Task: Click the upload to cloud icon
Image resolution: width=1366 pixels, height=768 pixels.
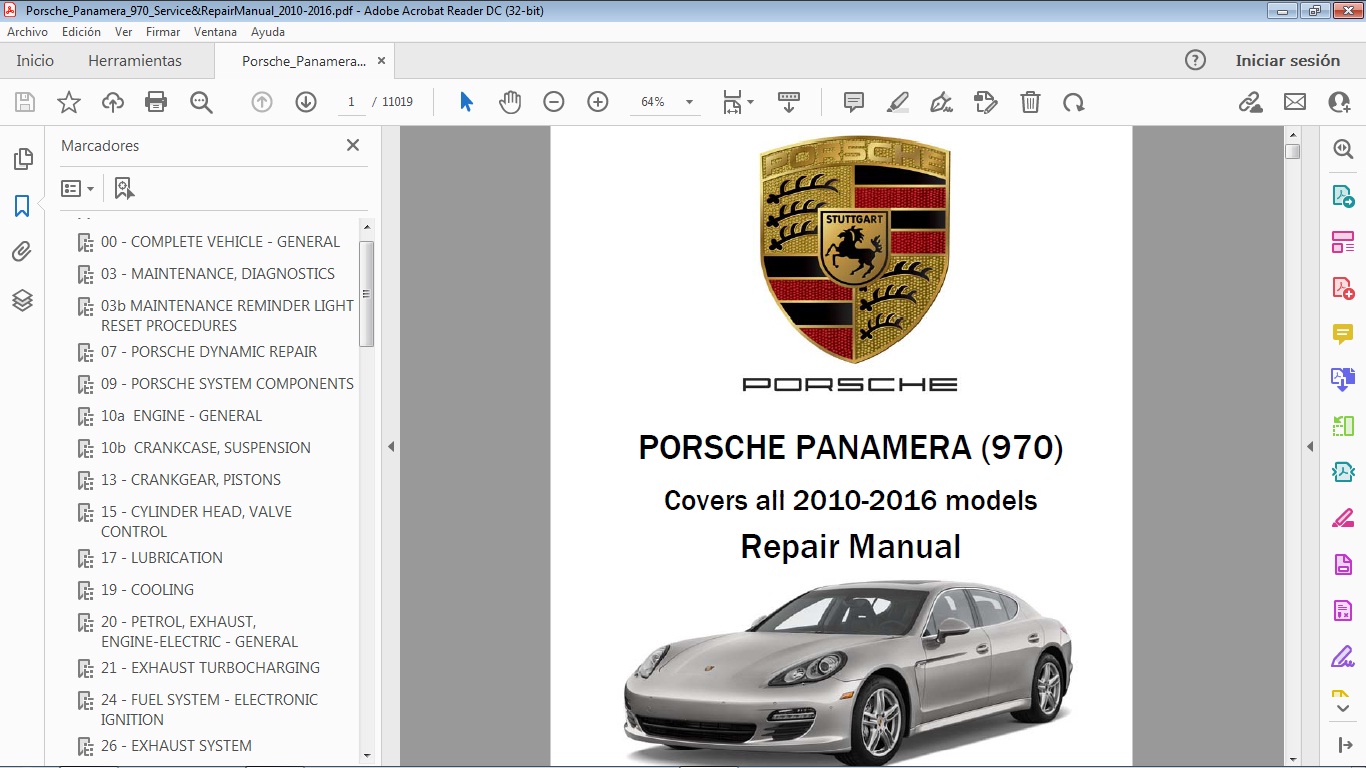Action: (x=113, y=102)
